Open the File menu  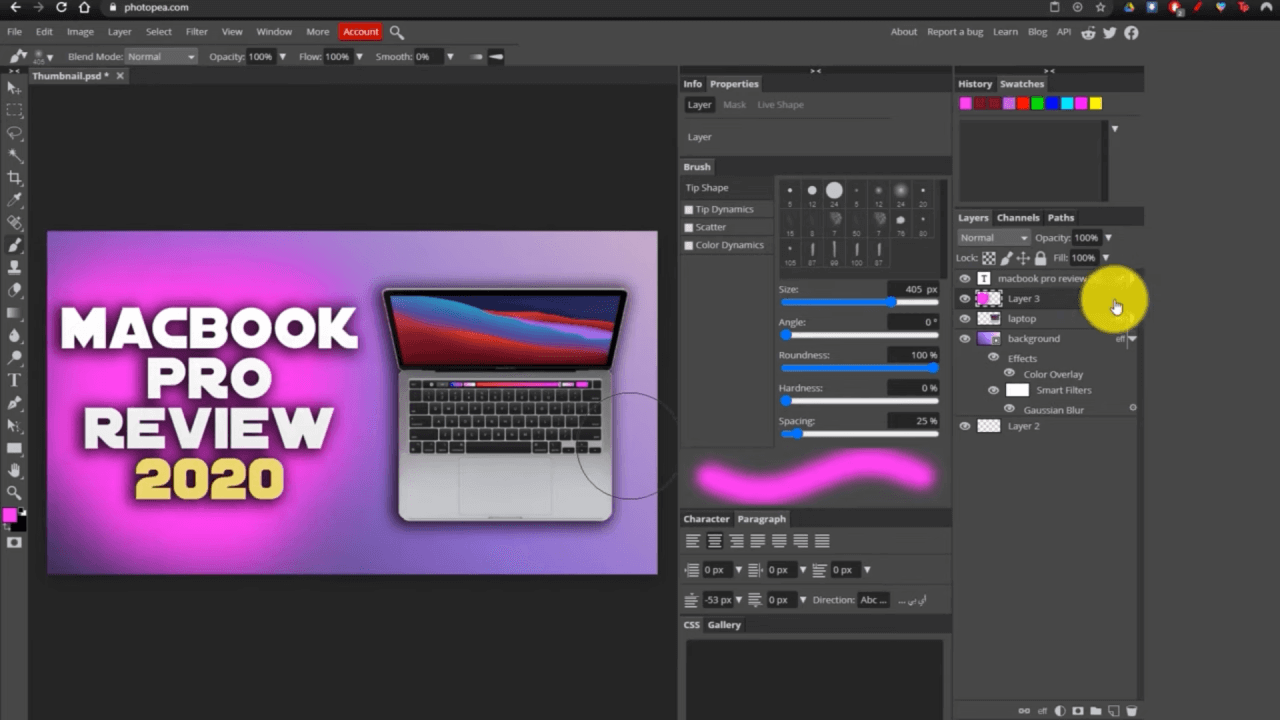(14, 32)
